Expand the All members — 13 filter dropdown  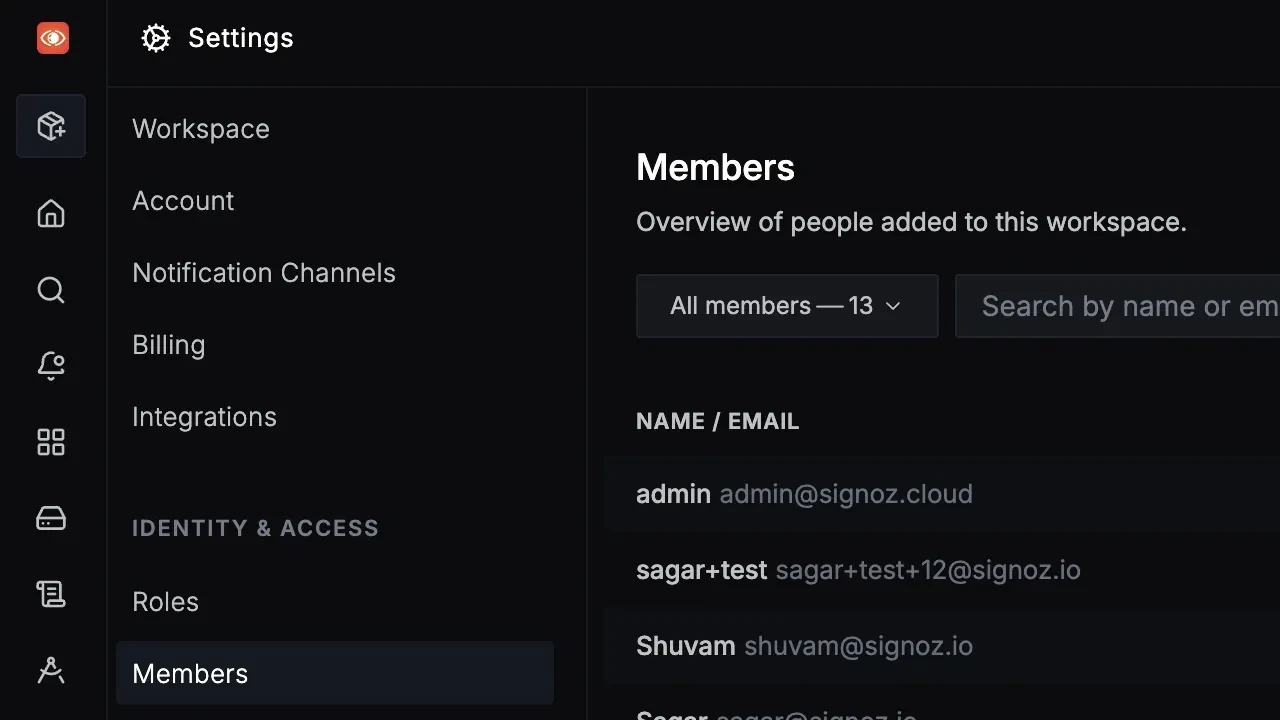787,306
